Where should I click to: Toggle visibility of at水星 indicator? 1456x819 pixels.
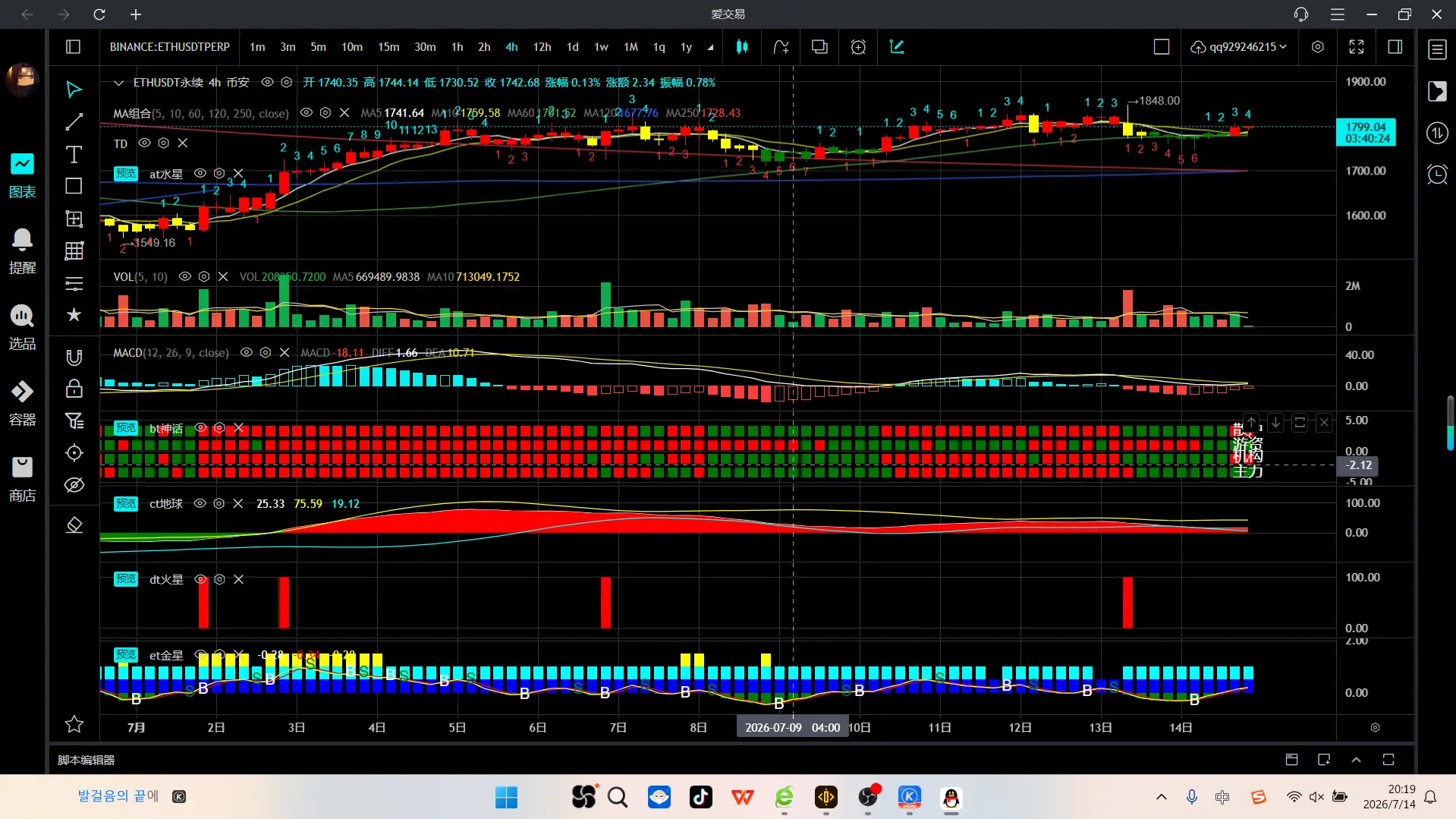click(x=200, y=173)
